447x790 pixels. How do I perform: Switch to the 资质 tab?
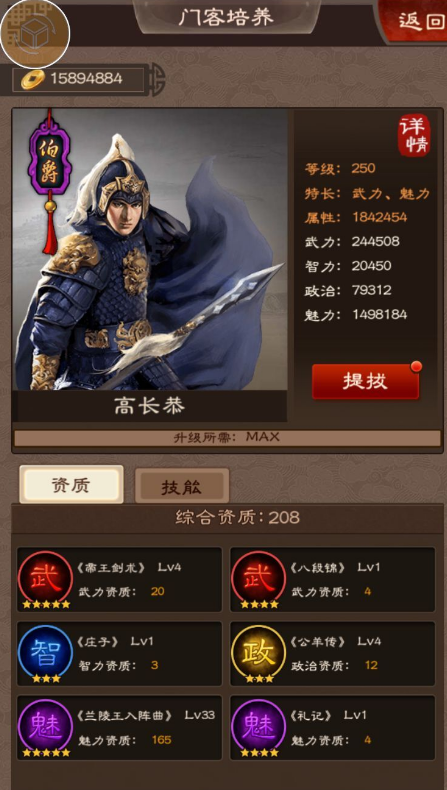pos(71,484)
